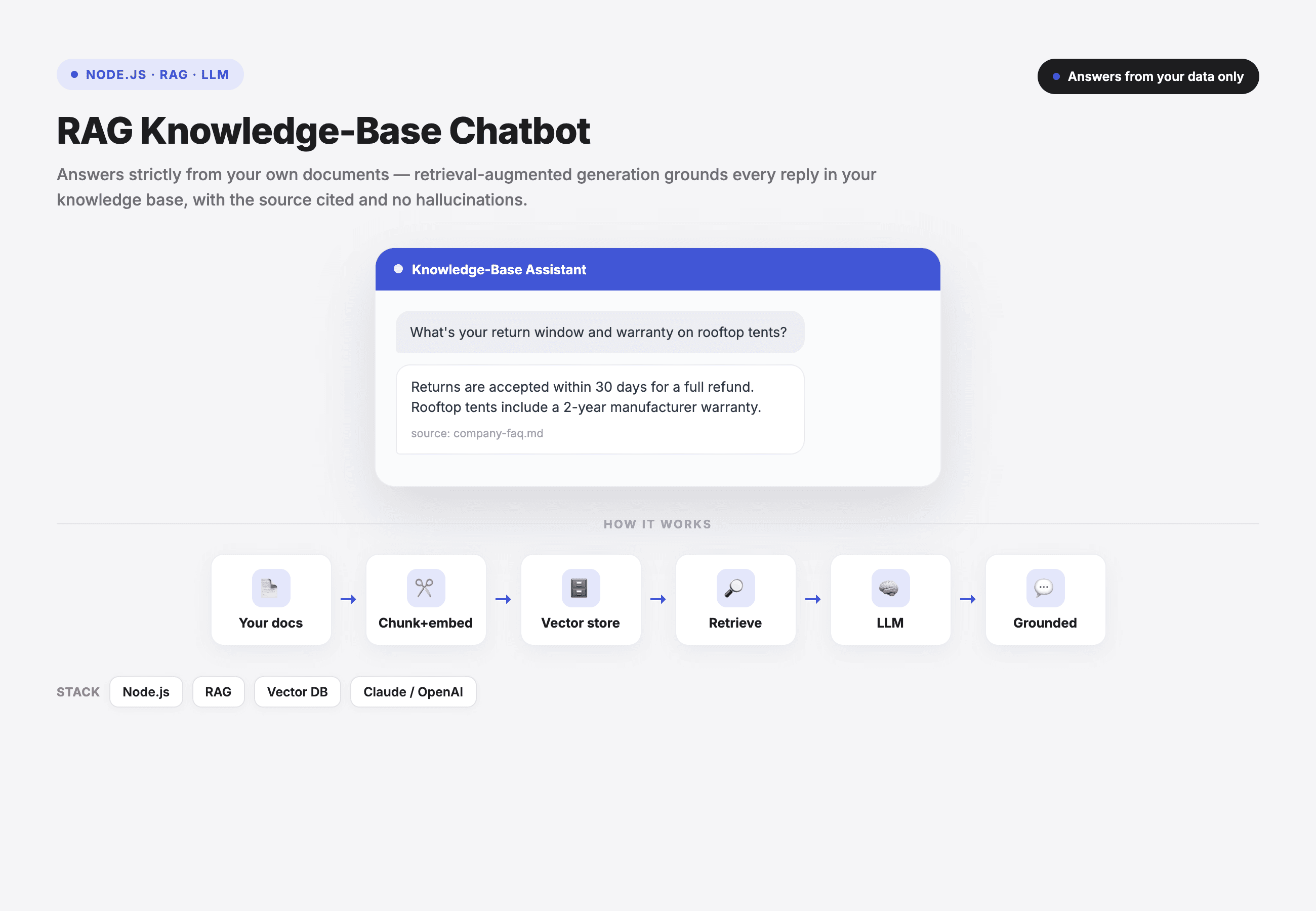Screen dimensions: 1316x911
Task: Click the Retrieve magnifying glass icon
Action: pyautogui.click(x=735, y=588)
